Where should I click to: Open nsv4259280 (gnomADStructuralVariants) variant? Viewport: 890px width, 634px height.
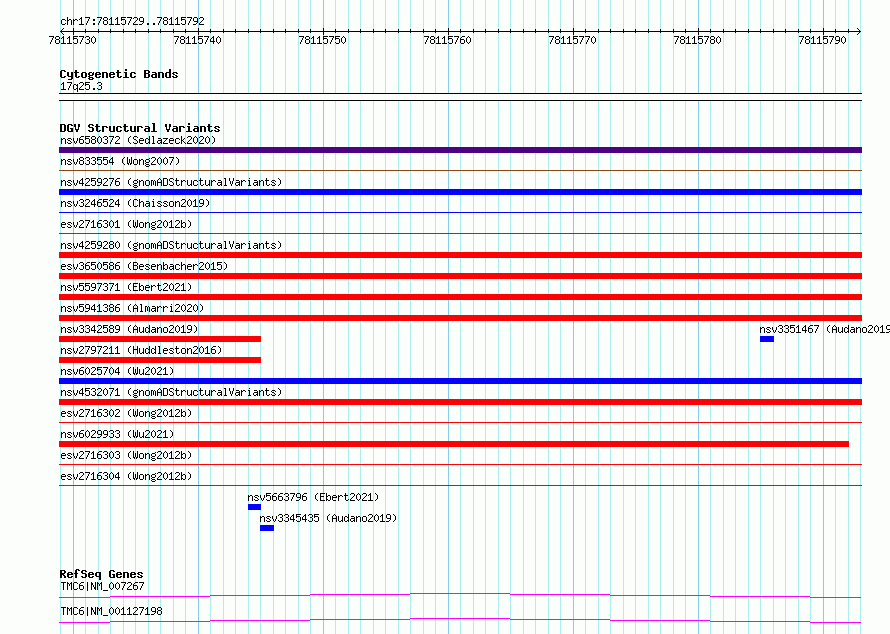tap(171, 245)
